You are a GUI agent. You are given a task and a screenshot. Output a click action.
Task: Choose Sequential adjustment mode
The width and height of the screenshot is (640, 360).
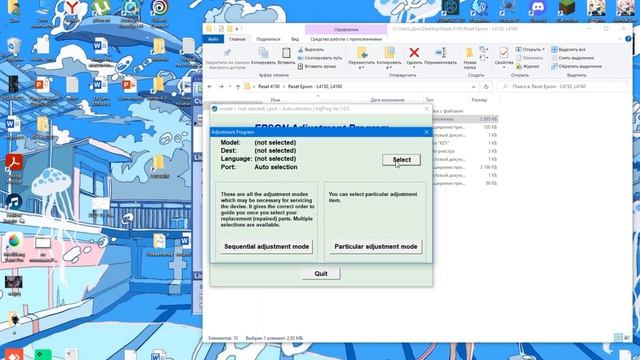pyautogui.click(x=267, y=247)
